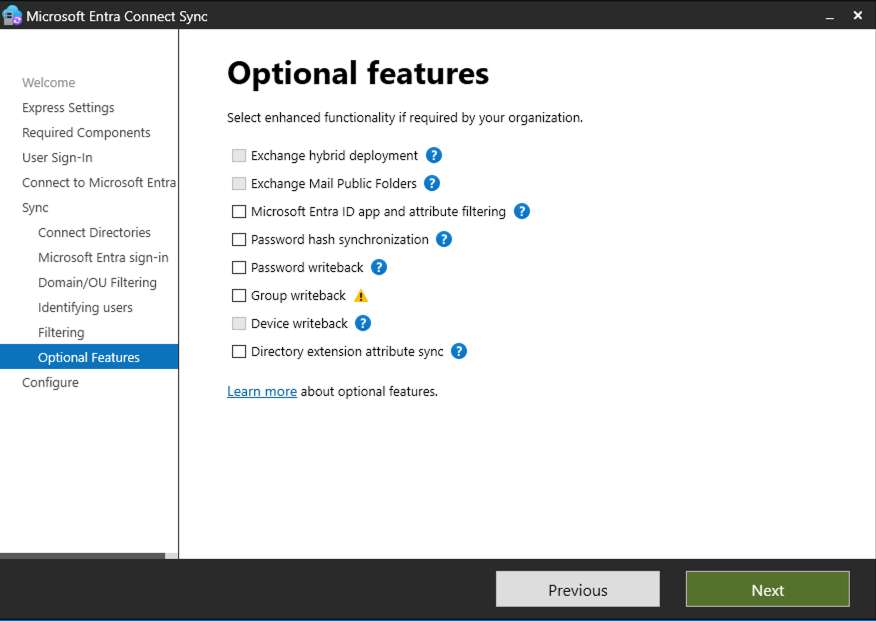Enable Password hash synchronization
This screenshot has height=621, width=876.
coord(237,239)
